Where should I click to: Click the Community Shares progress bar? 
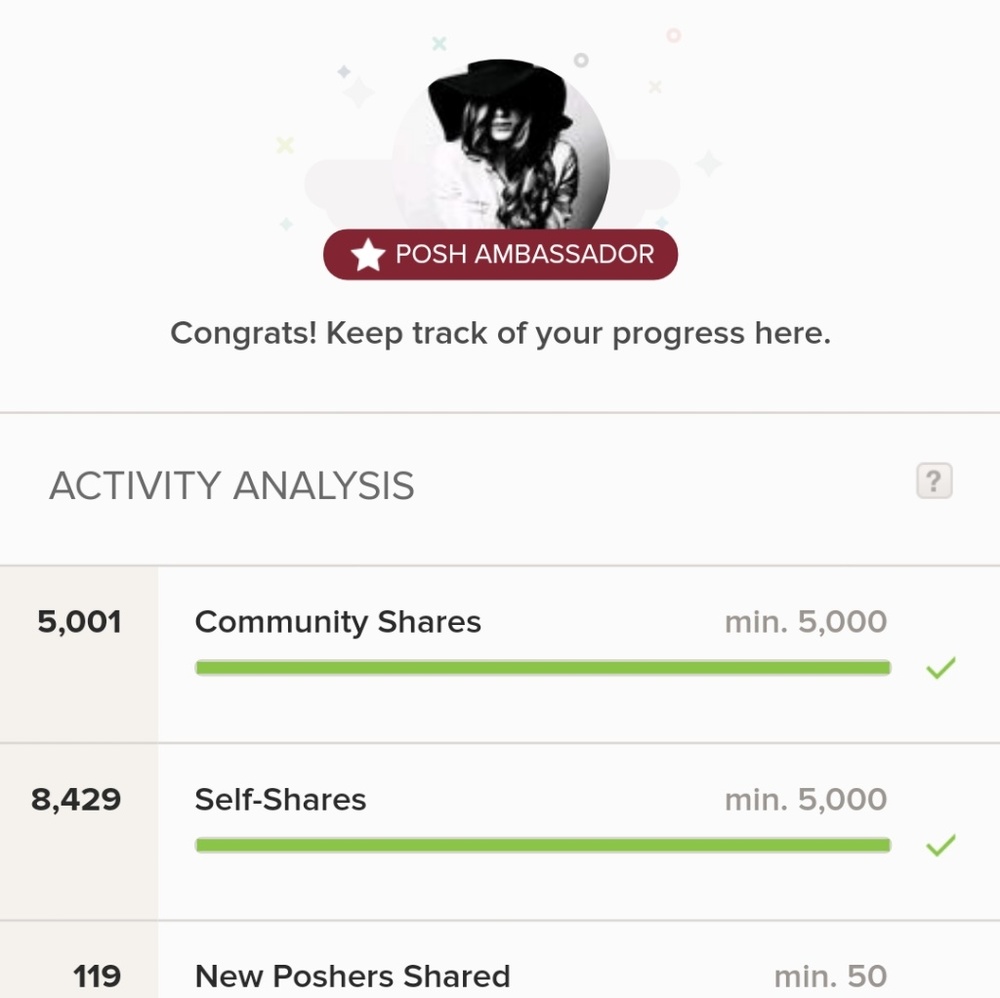[542, 668]
